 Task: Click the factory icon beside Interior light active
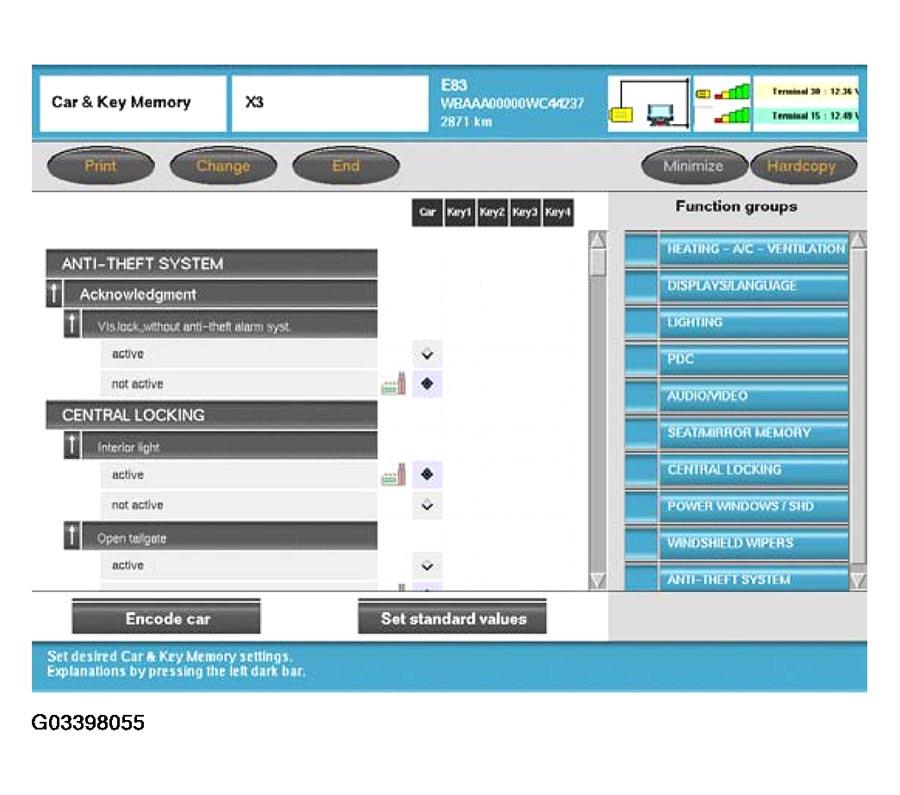[393, 475]
